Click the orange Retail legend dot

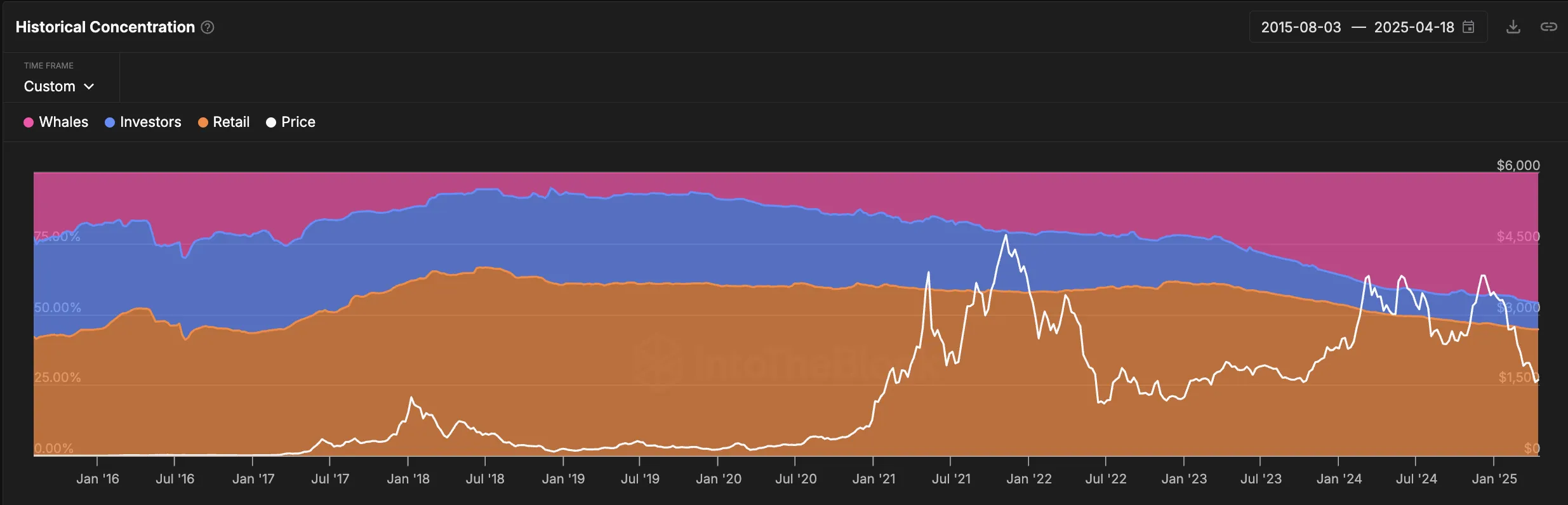point(203,122)
